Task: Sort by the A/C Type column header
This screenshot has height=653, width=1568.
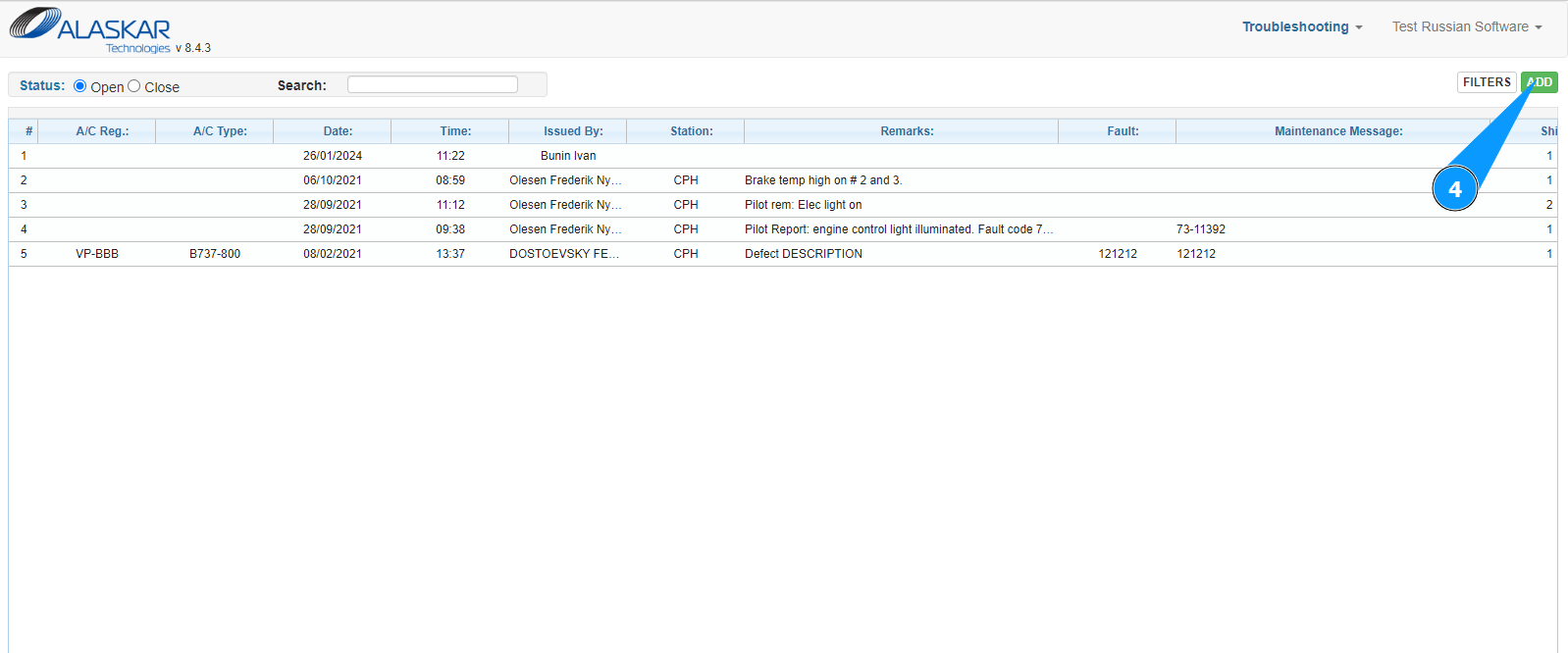Action: [x=215, y=131]
